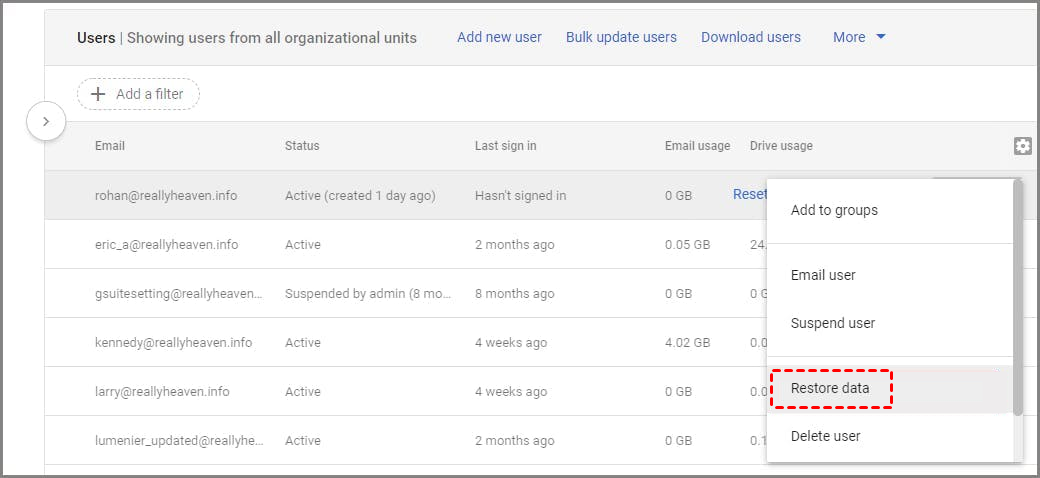Select Email user menu option
Image resolution: width=1040 pixels, height=478 pixels.
[x=823, y=275]
